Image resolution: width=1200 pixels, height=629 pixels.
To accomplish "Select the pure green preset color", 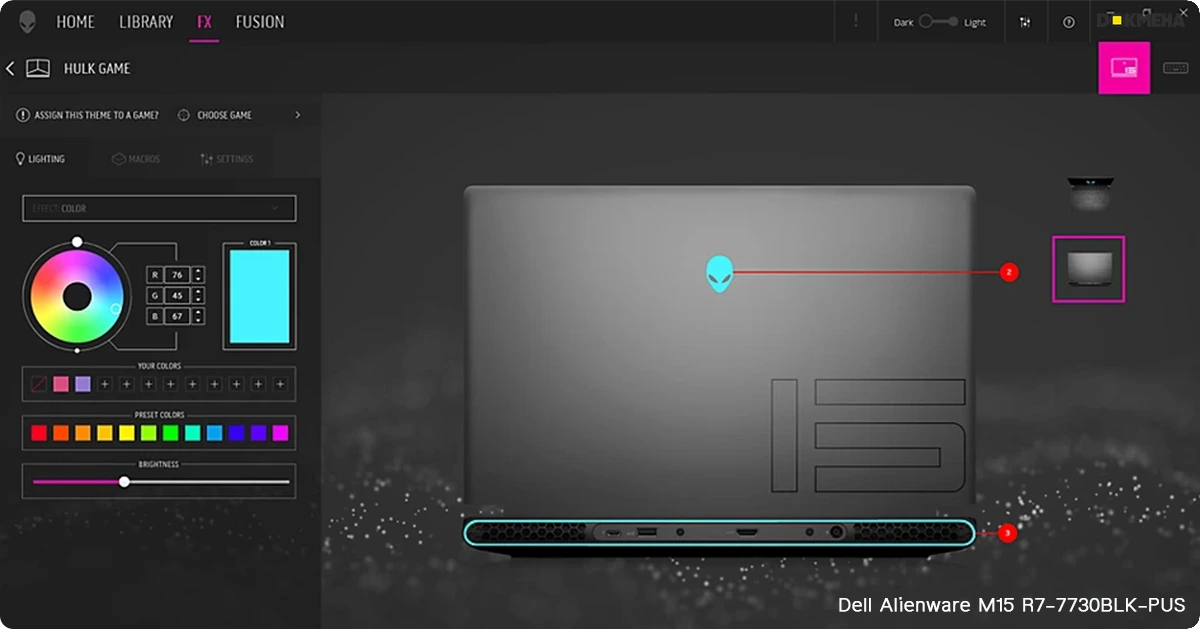I will [x=171, y=433].
